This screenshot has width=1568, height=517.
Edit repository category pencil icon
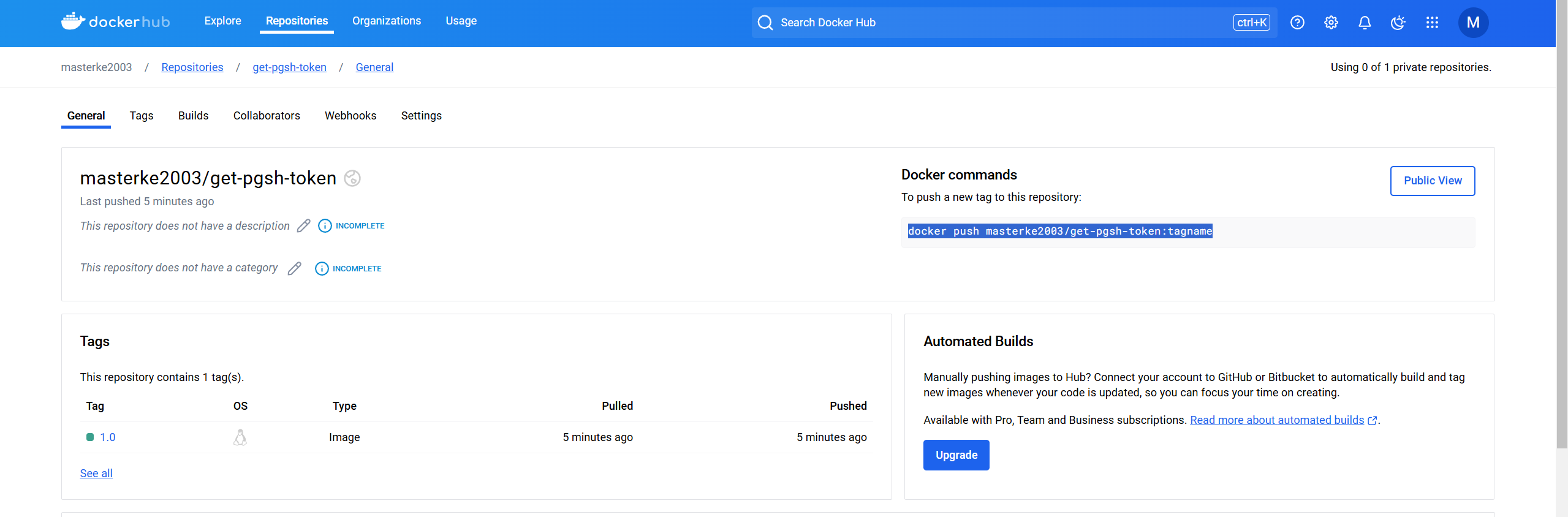point(295,268)
